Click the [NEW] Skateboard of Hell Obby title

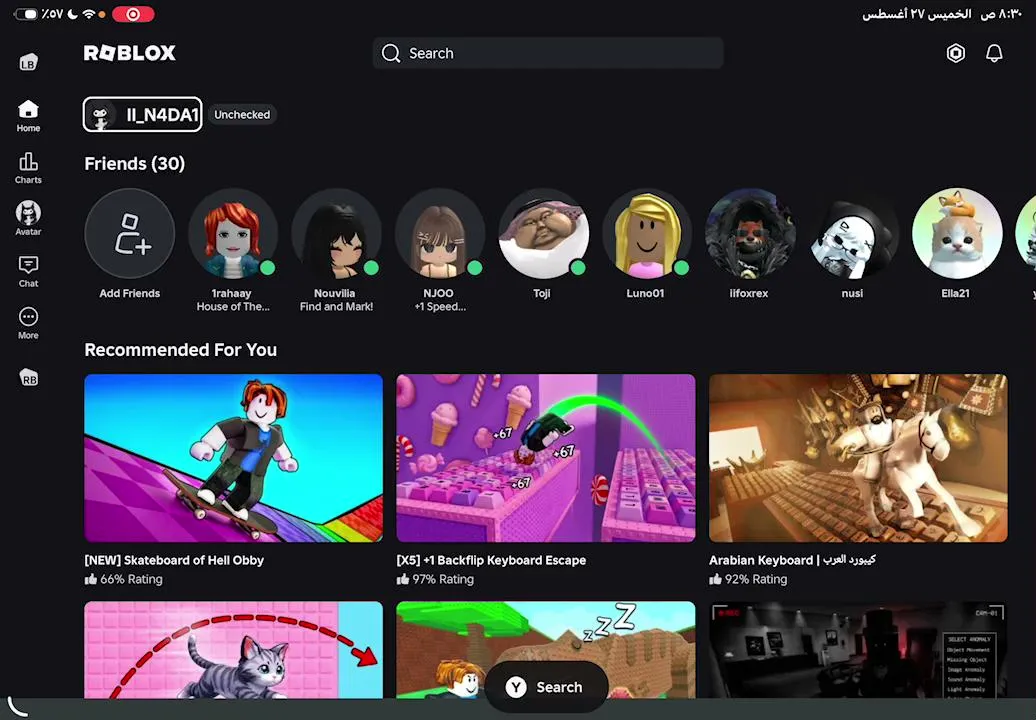click(x=174, y=560)
